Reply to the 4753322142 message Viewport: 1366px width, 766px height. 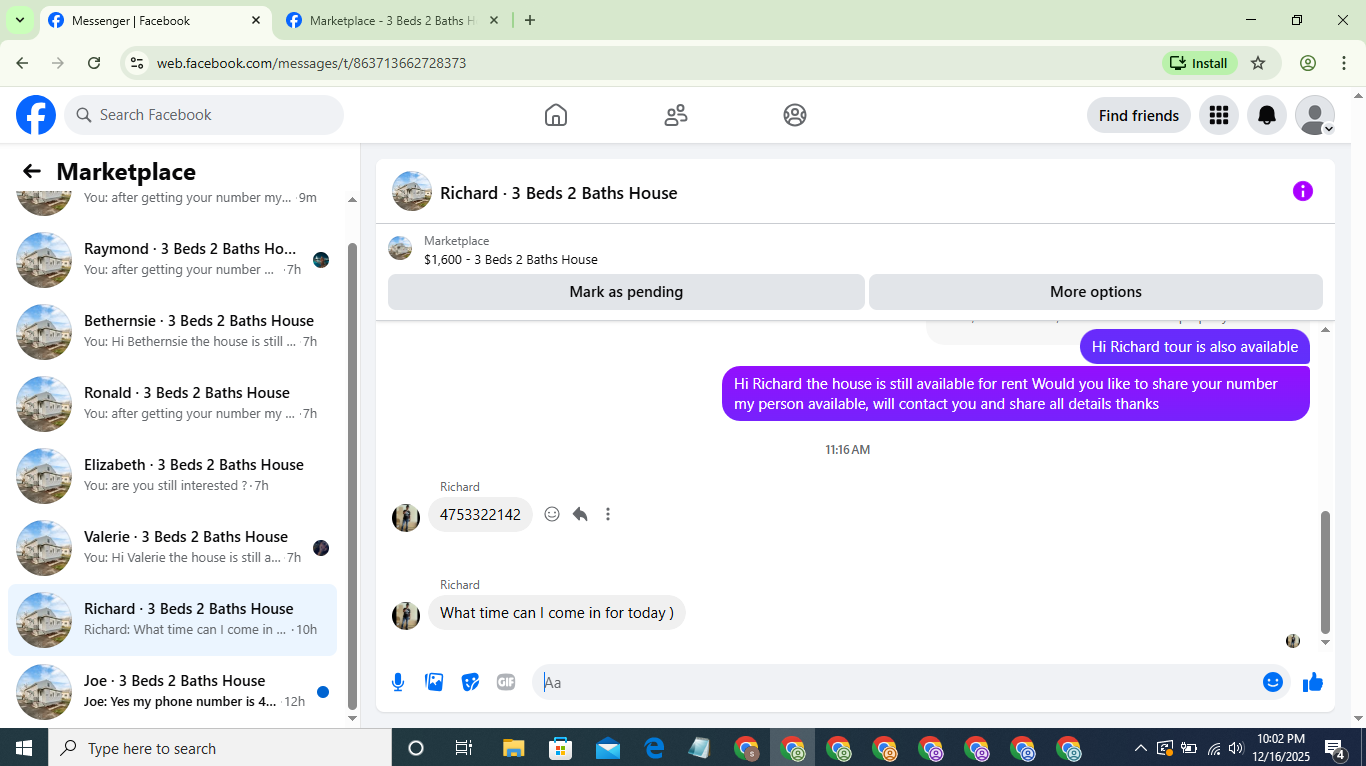pyautogui.click(x=580, y=514)
